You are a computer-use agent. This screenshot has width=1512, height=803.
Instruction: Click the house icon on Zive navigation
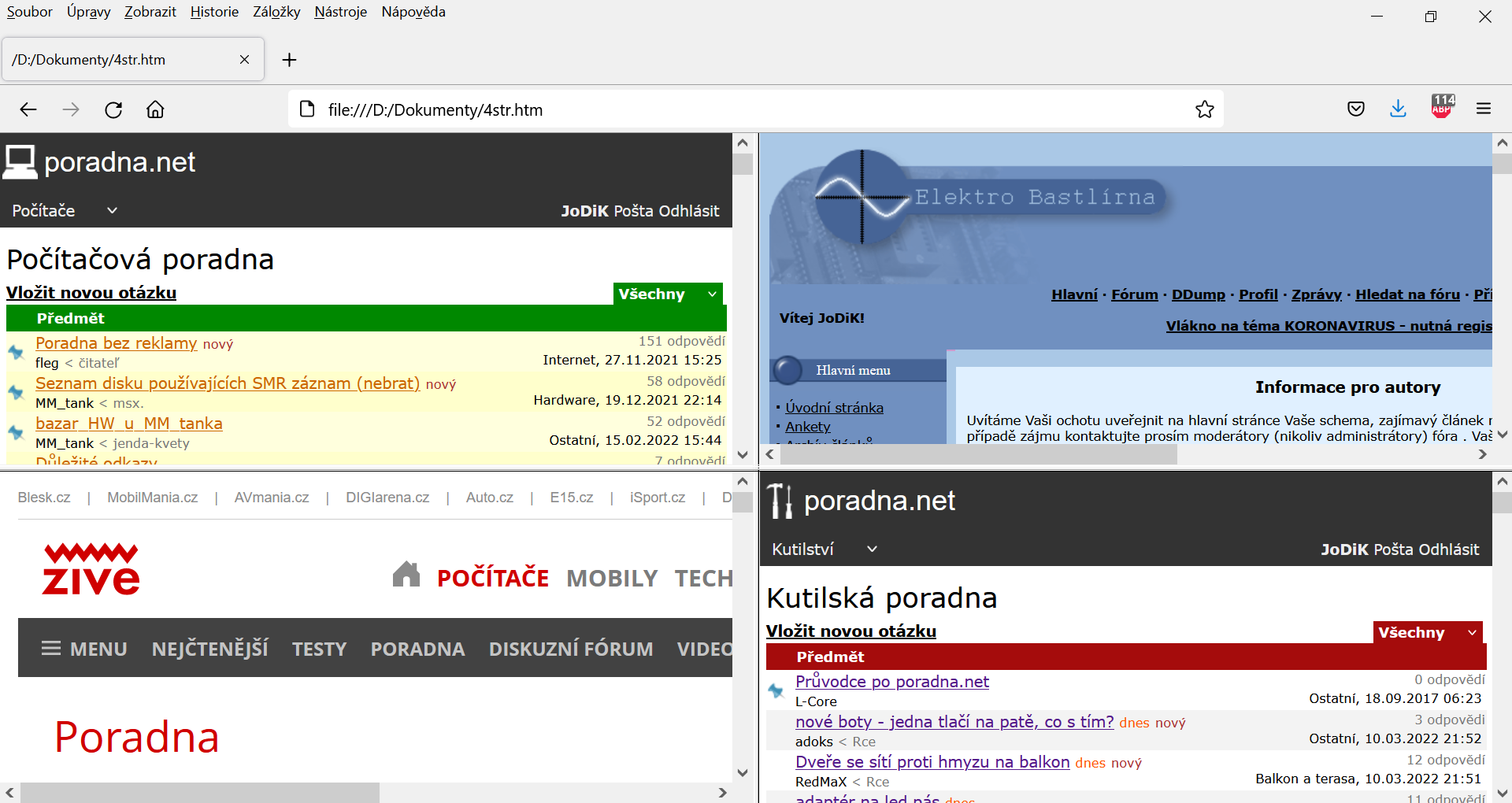406,575
